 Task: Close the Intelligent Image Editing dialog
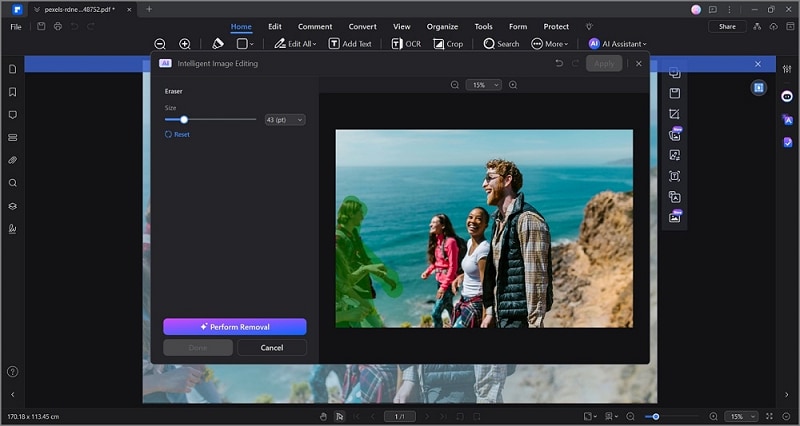(639, 63)
